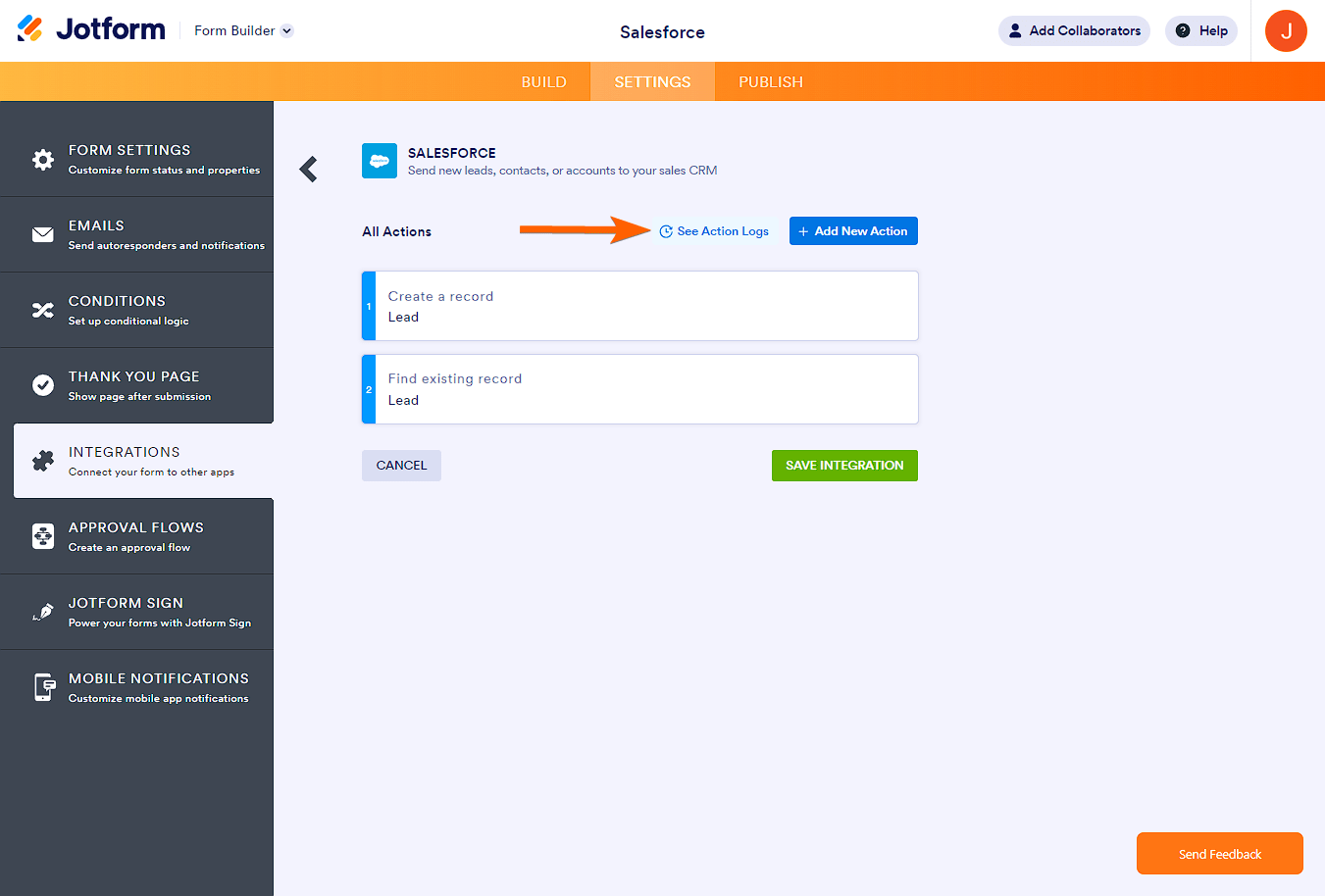The height and width of the screenshot is (896, 1325).
Task: Select the Emails envelope icon
Action: coord(43,234)
